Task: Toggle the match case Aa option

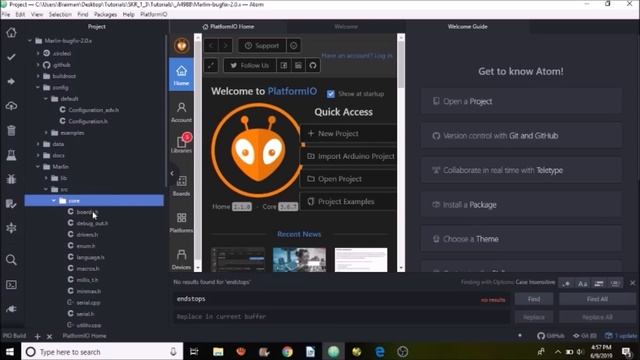Action: (582, 283)
